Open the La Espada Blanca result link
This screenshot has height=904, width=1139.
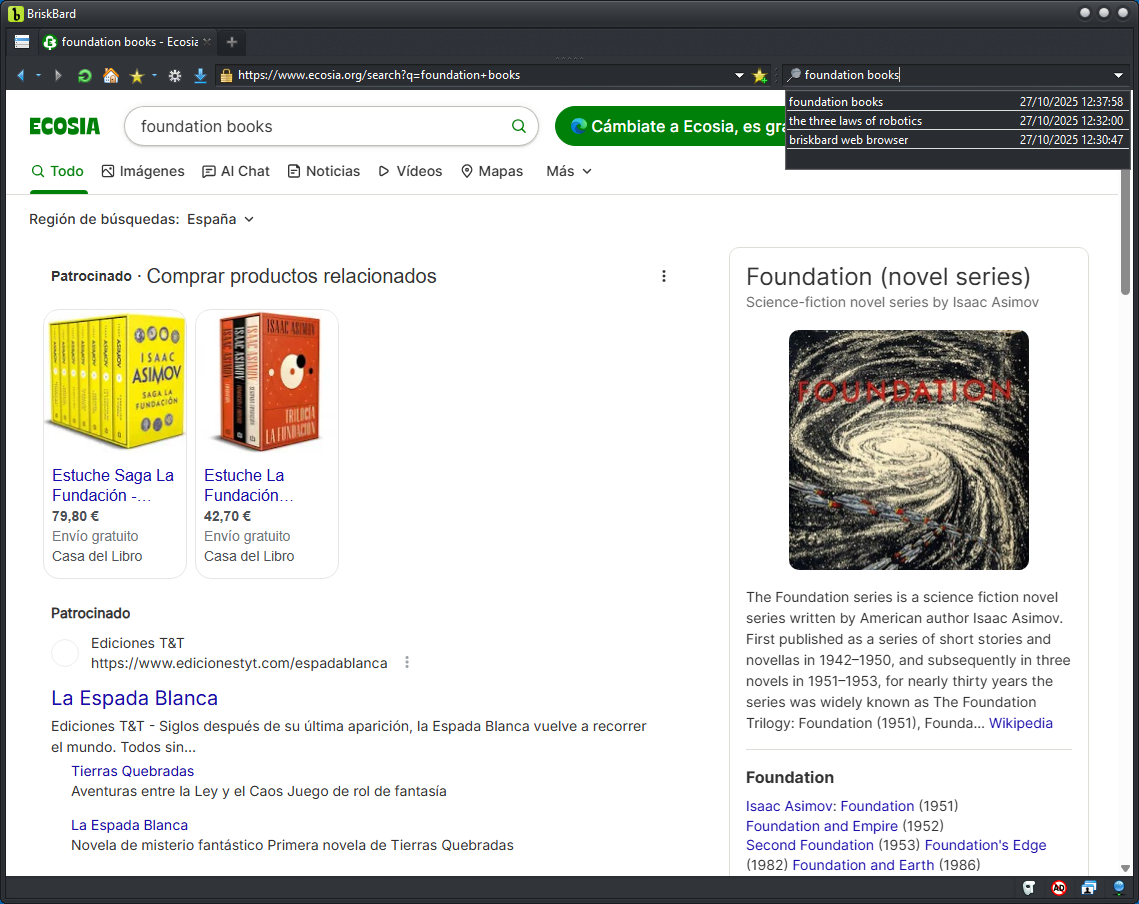point(134,698)
